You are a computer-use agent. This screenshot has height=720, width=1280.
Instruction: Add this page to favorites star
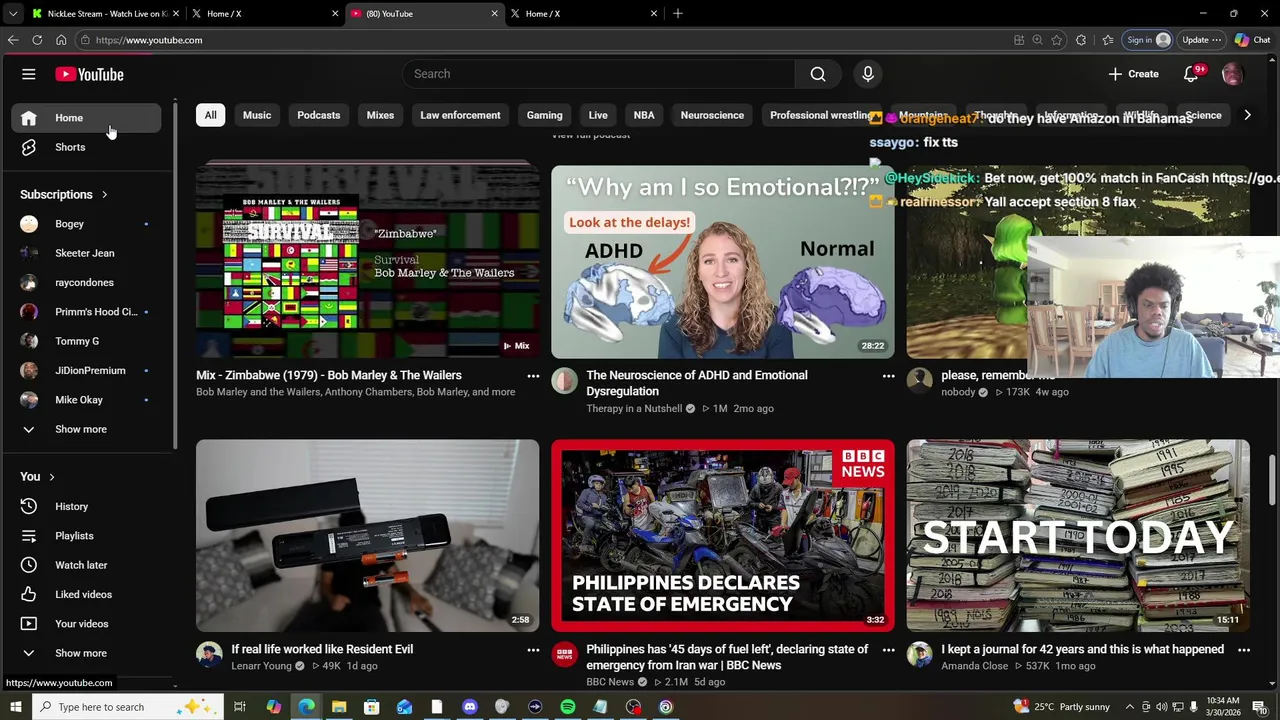[1057, 40]
